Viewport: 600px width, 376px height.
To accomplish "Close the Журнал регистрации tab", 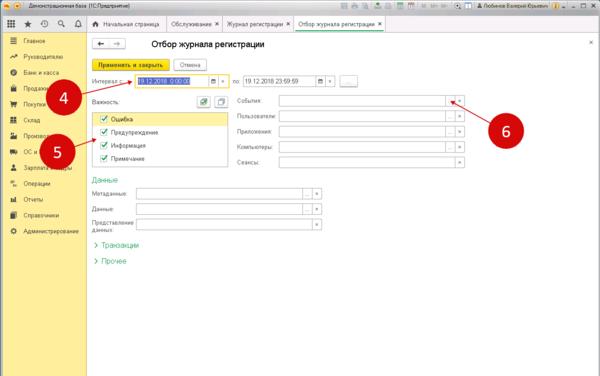I will (288, 24).
